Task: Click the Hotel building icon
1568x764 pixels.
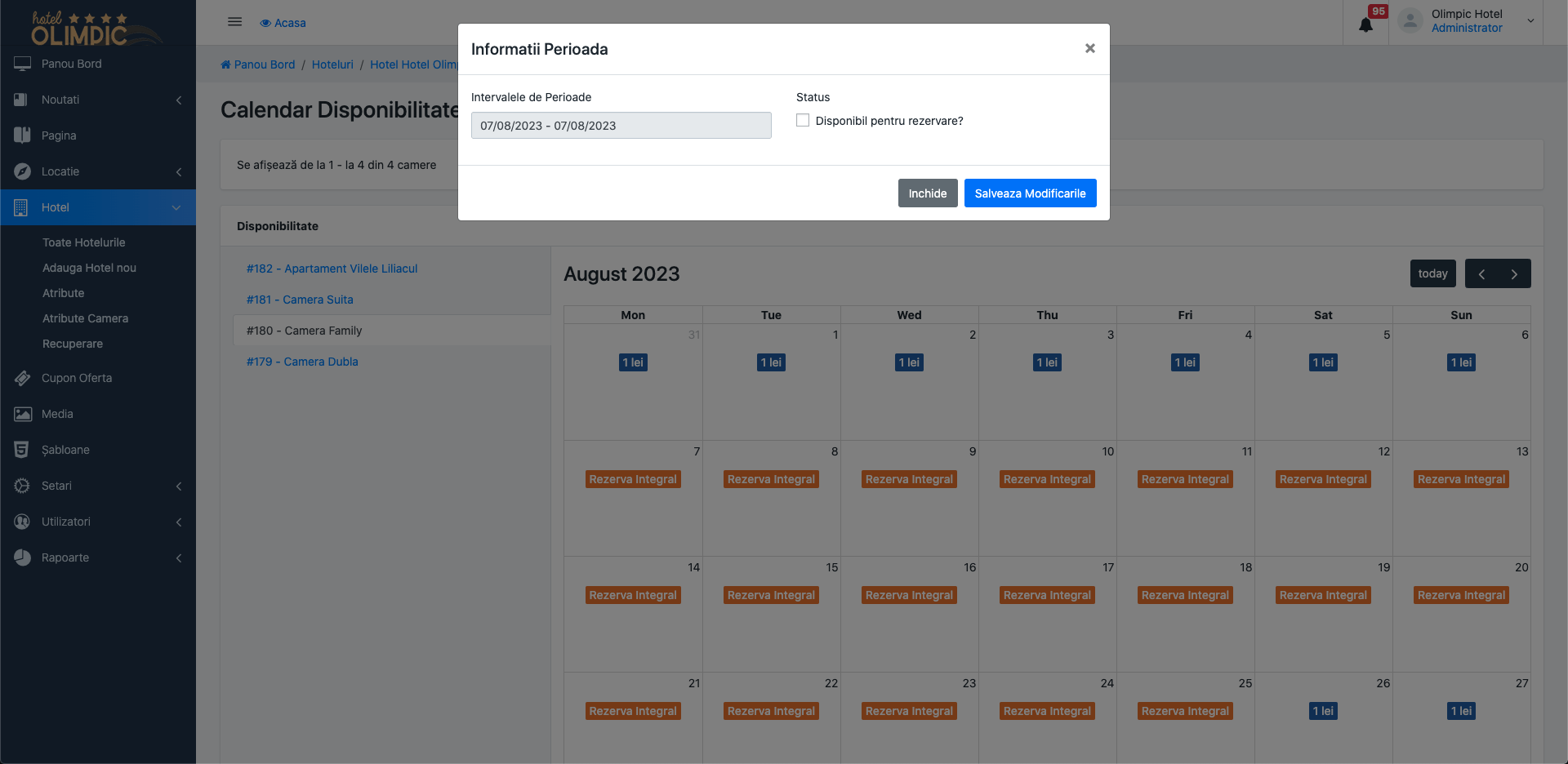Action: point(22,207)
